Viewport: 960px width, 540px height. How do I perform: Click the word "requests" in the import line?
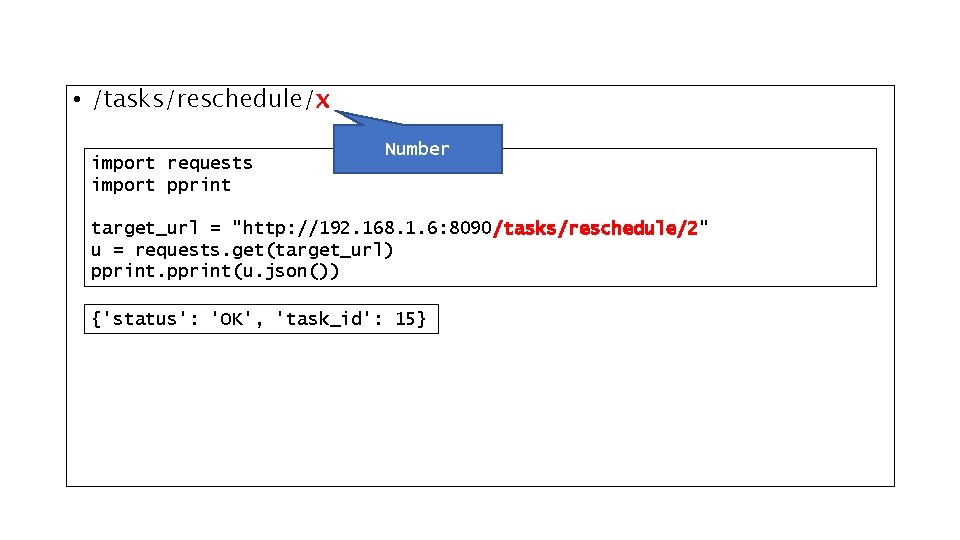pos(210,163)
